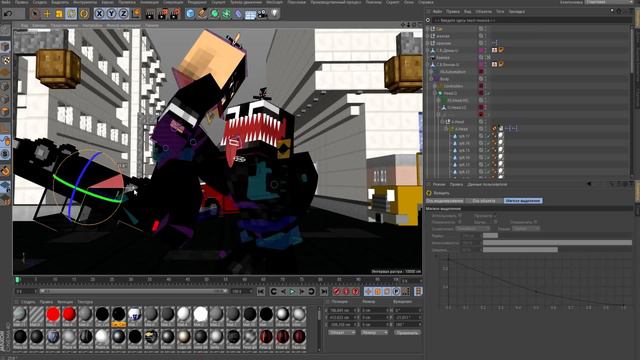Viewport: 640px width, 360px height.
Task: Go to start of animation
Action: 261,291
